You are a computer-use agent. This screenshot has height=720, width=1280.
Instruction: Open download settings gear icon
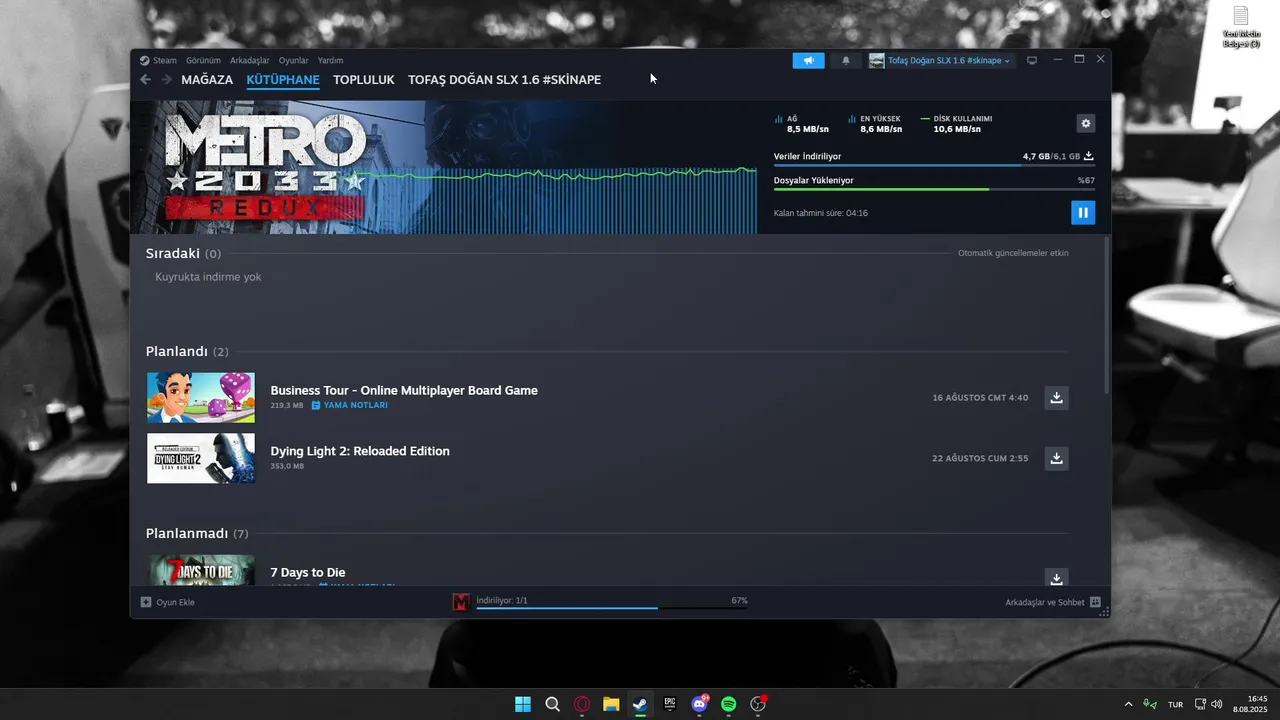tap(1086, 123)
